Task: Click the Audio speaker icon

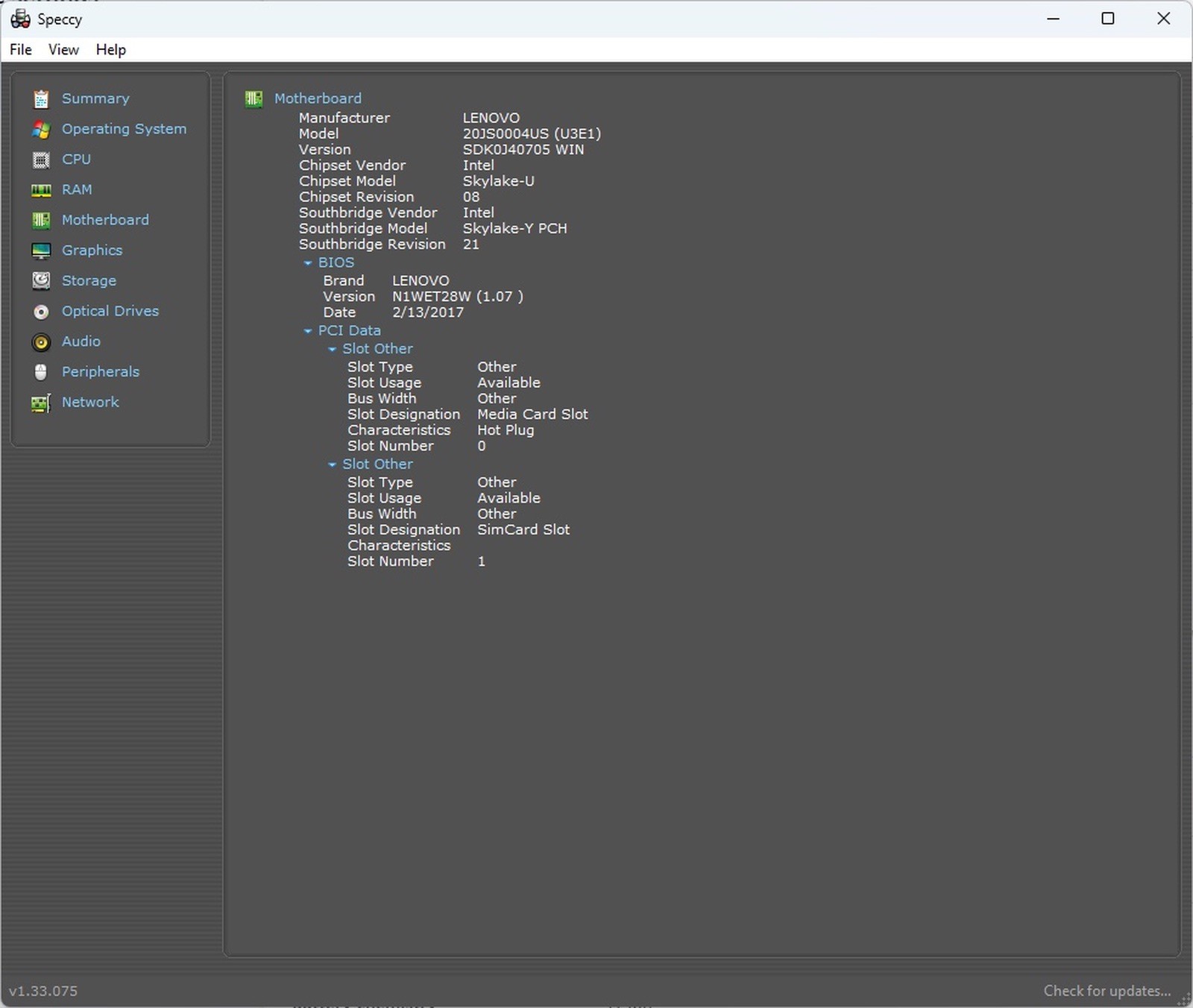Action: 41,341
